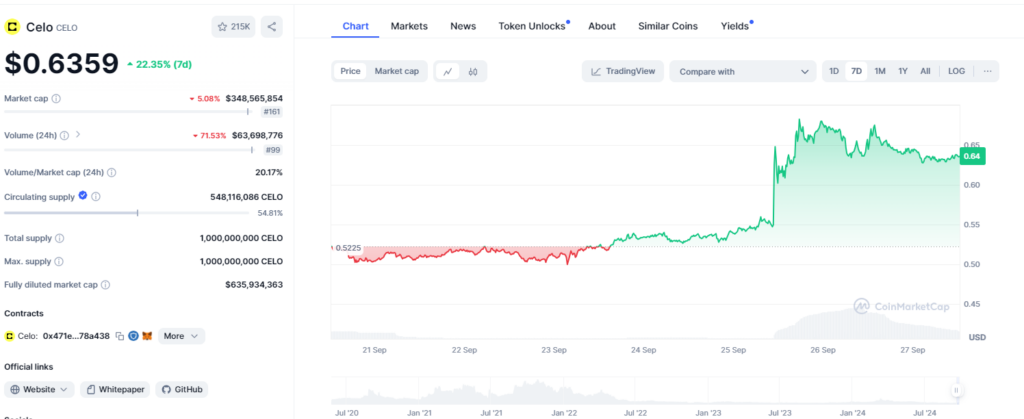The image size is (1024, 419).
Task: Click the 20.17% volume ratio value
Action: point(269,172)
